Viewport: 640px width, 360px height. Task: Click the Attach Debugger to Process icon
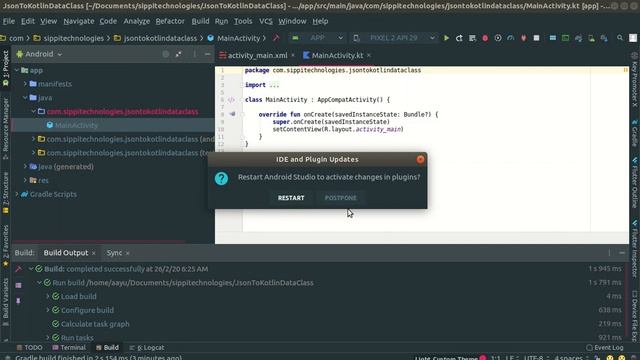pyautogui.click(x=524, y=38)
